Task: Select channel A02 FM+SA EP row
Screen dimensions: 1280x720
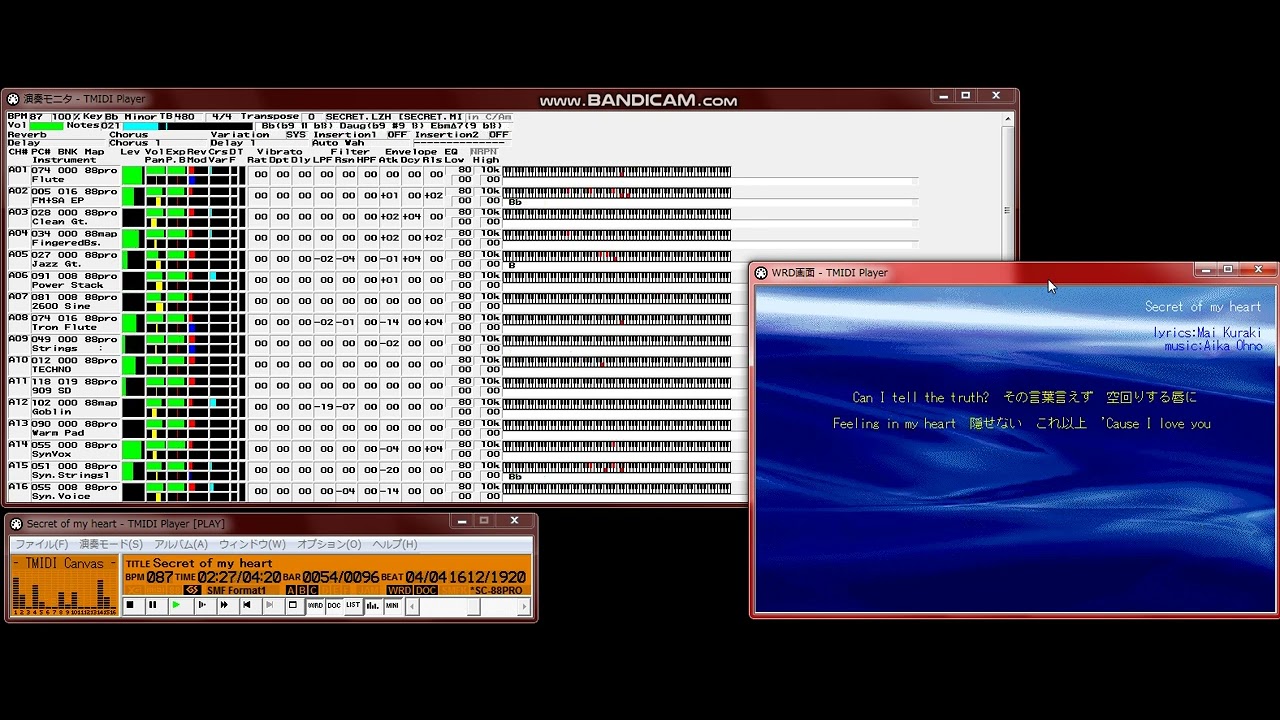Action: pyautogui.click(x=369, y=196)
